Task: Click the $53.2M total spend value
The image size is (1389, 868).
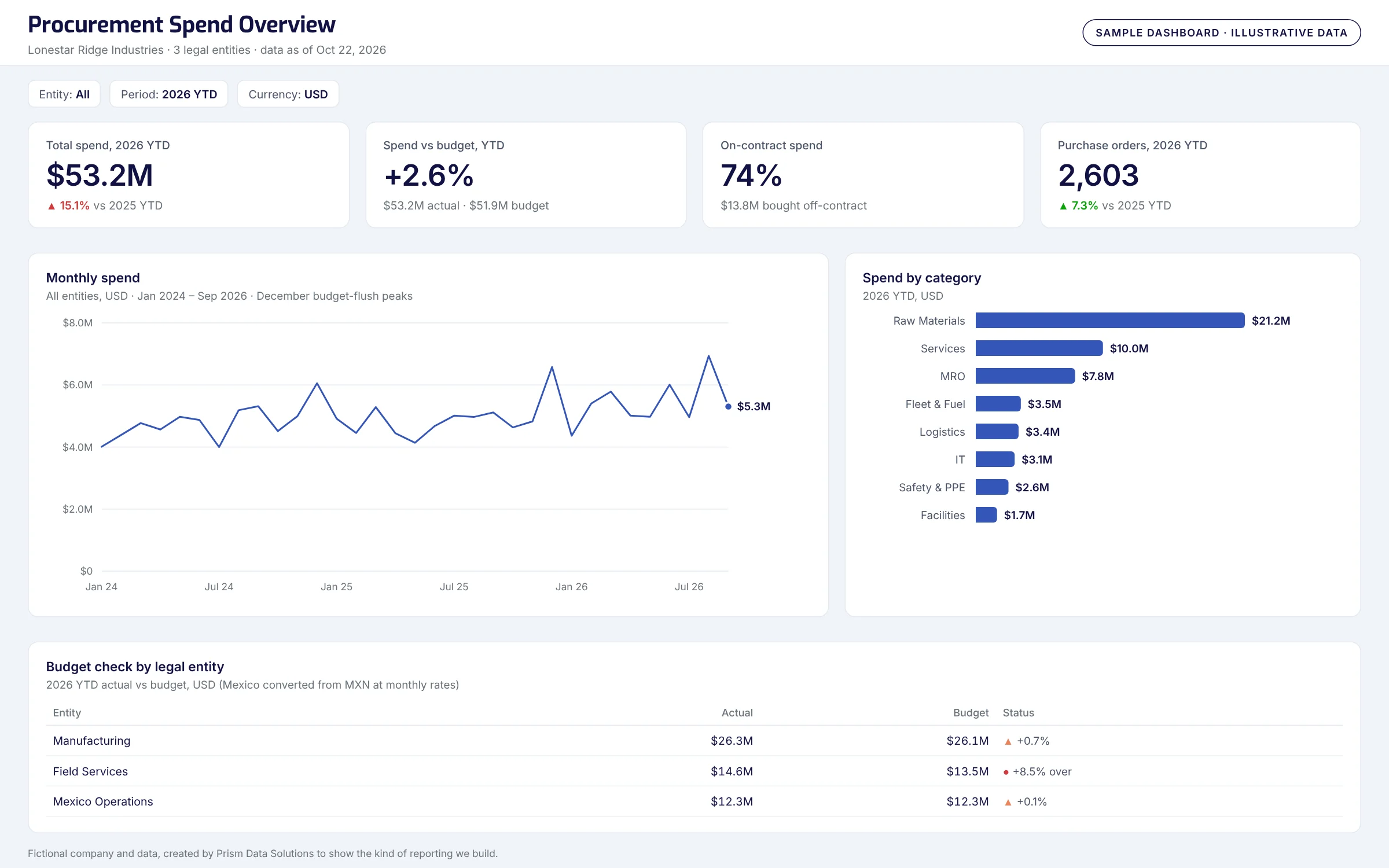Action: 100,175
